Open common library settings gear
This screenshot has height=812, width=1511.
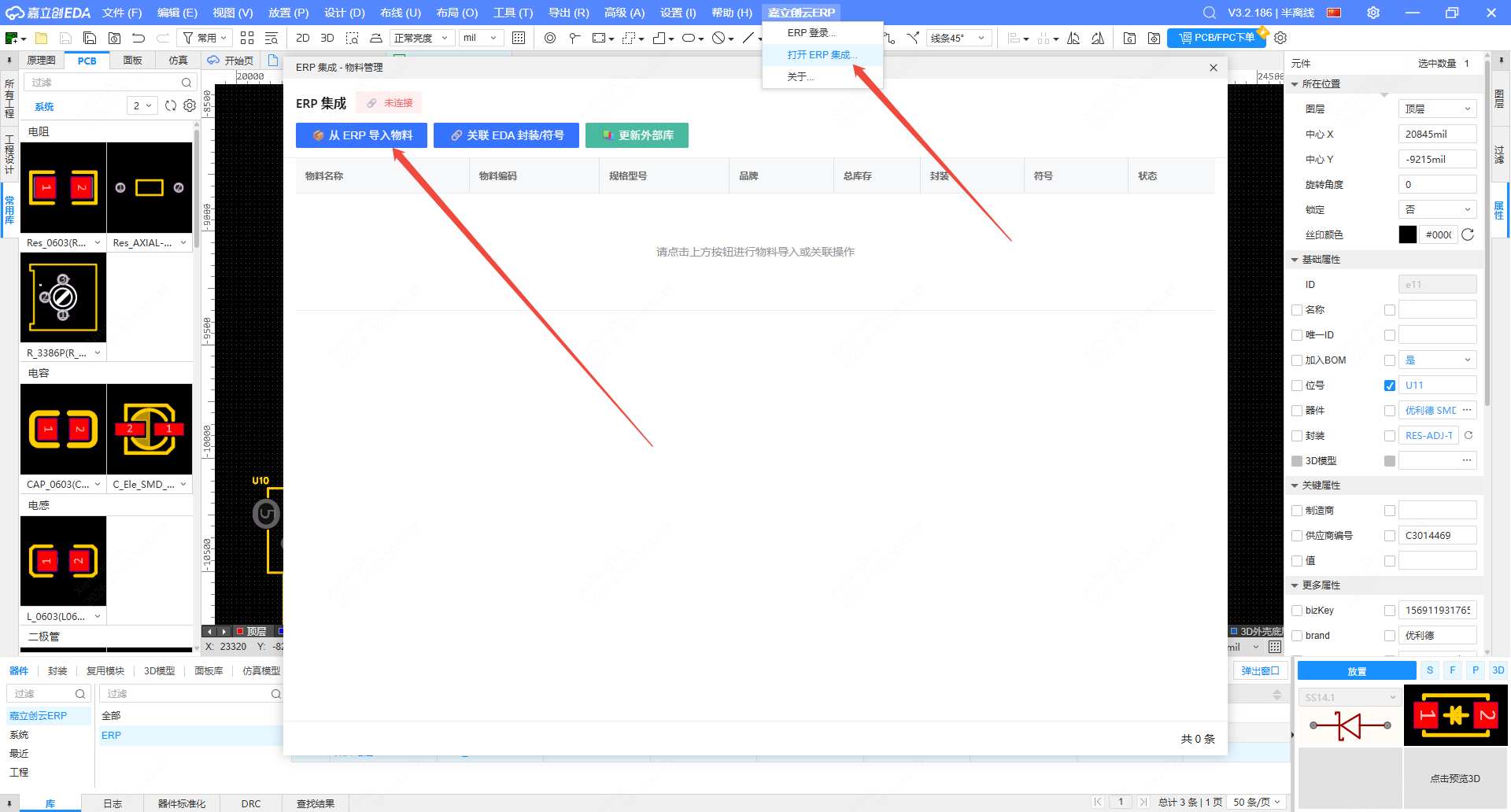point(190,105)
